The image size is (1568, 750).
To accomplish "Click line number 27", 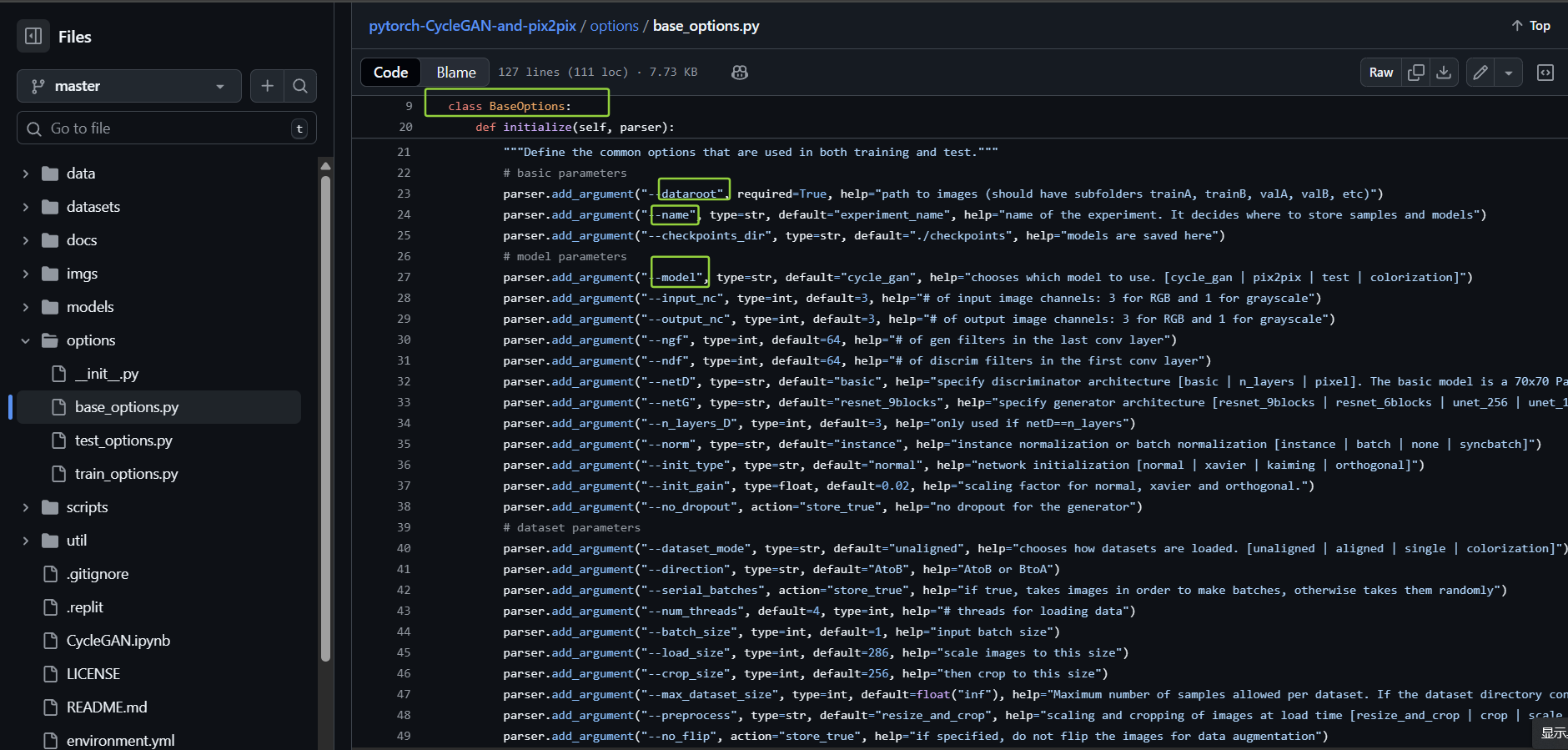I will click(404, 277).
